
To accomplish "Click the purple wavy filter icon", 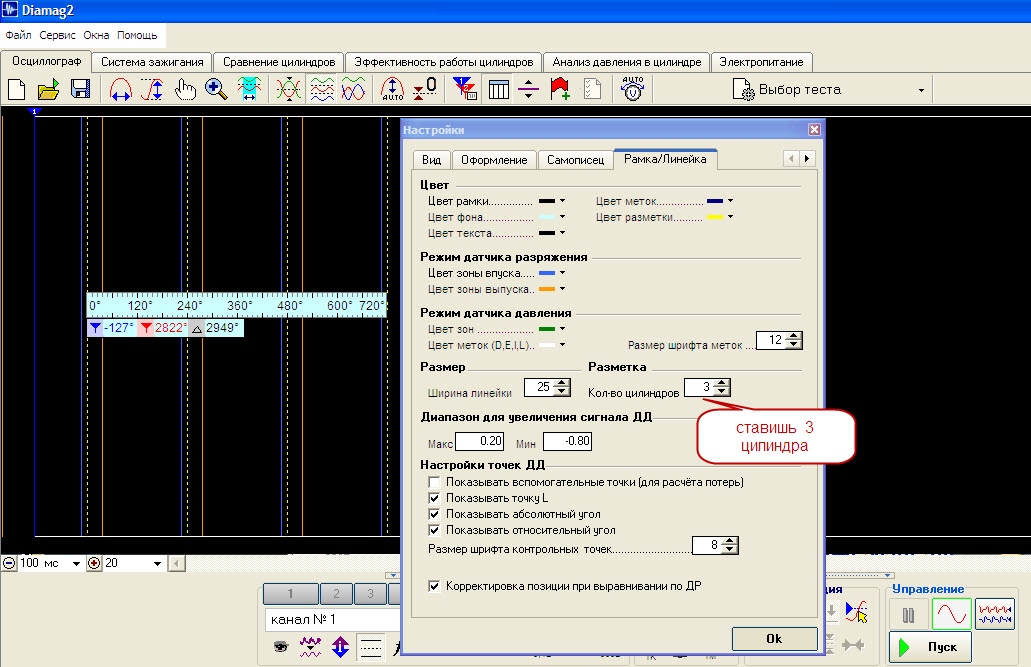I will tap(310, 647).
